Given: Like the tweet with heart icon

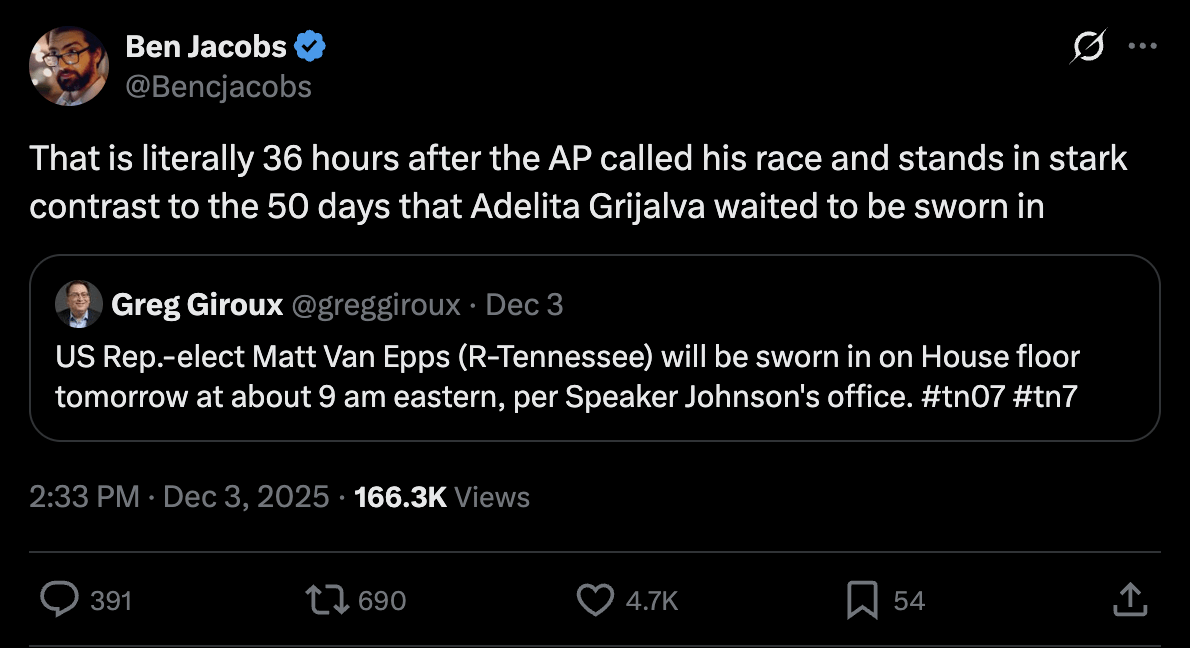Looking at the screenshot, I should [x=595, y=599].
